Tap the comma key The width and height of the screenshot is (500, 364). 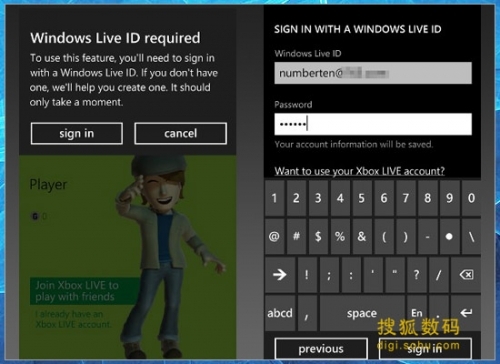(x=307, y=313)
